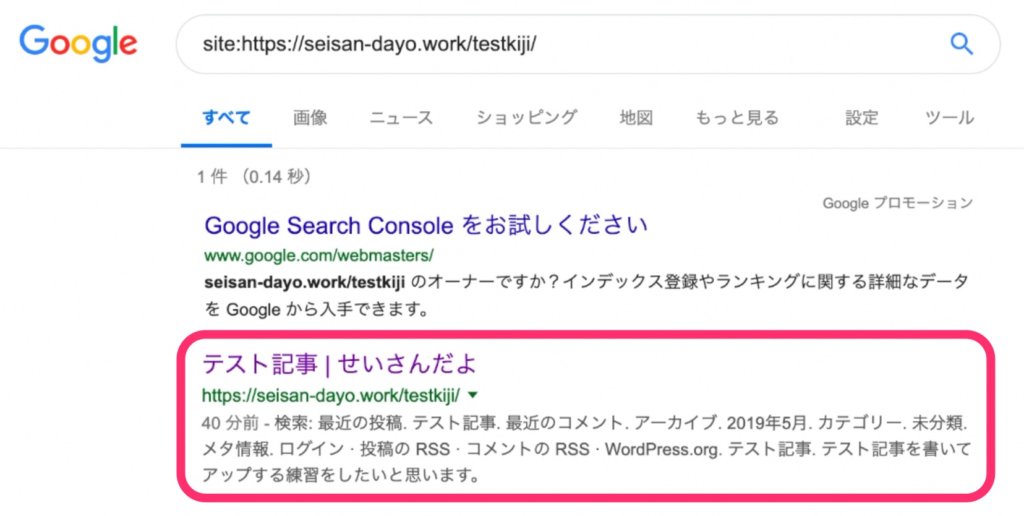Click the Google プロモーション label
1024x516 pixels.
click(x=897, y=203)
